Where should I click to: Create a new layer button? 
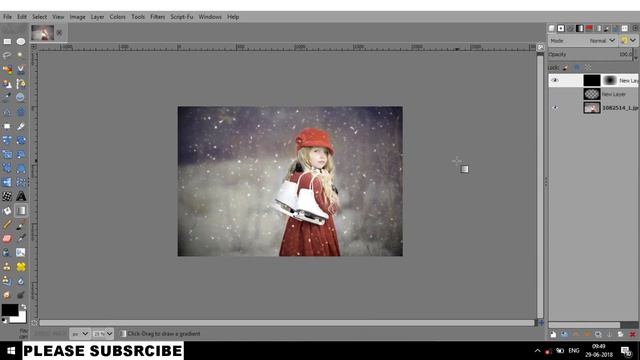pyautogui.click(x=553, y=335)
